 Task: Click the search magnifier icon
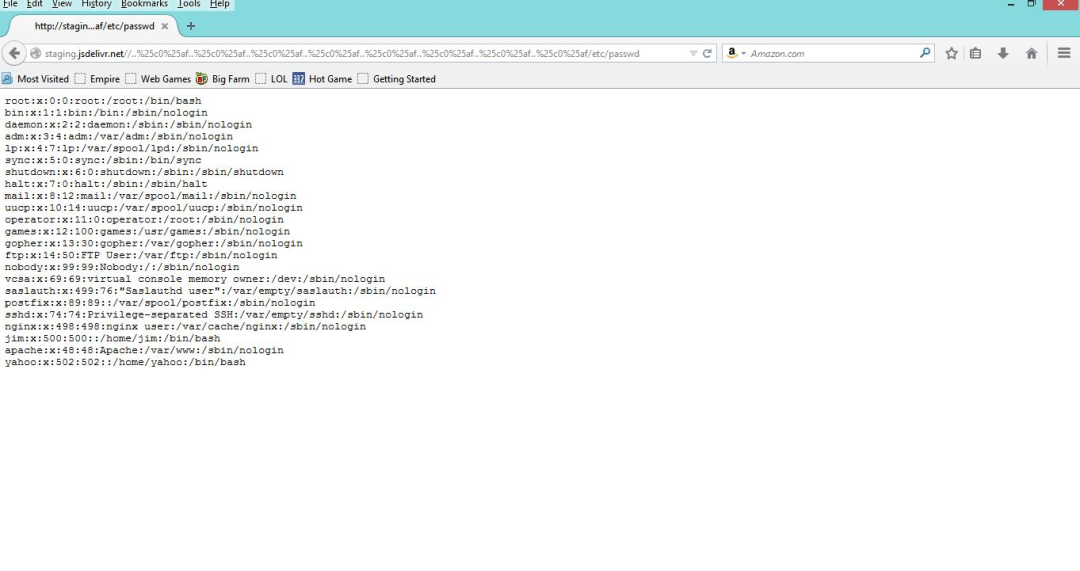coord(925,53)
